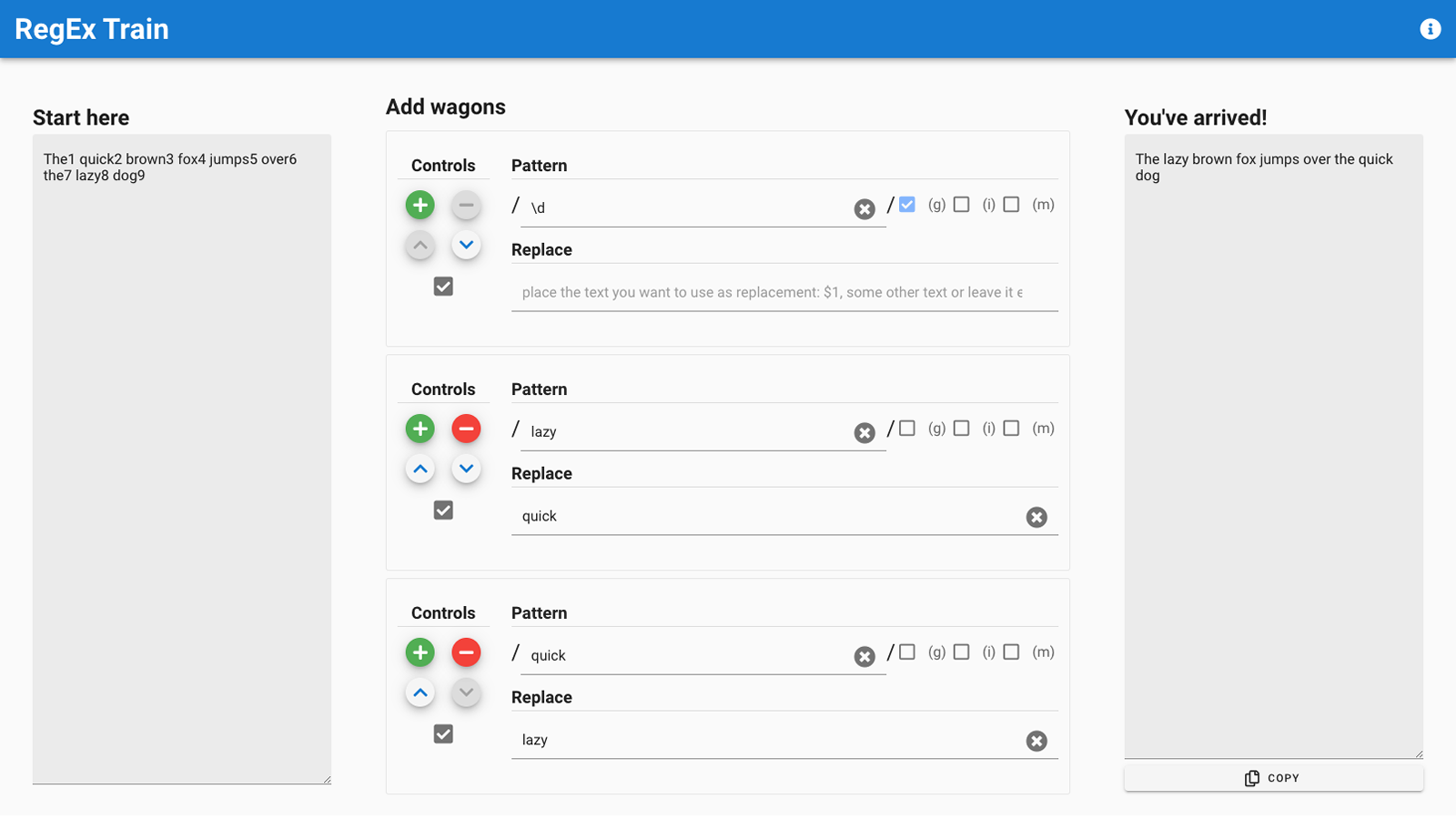Focus the empty replace field of first wagon

pyautogui.click(x=784, y=292)
